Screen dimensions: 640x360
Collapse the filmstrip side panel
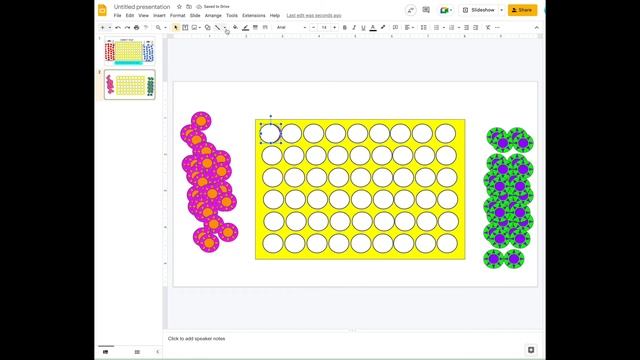158,351
